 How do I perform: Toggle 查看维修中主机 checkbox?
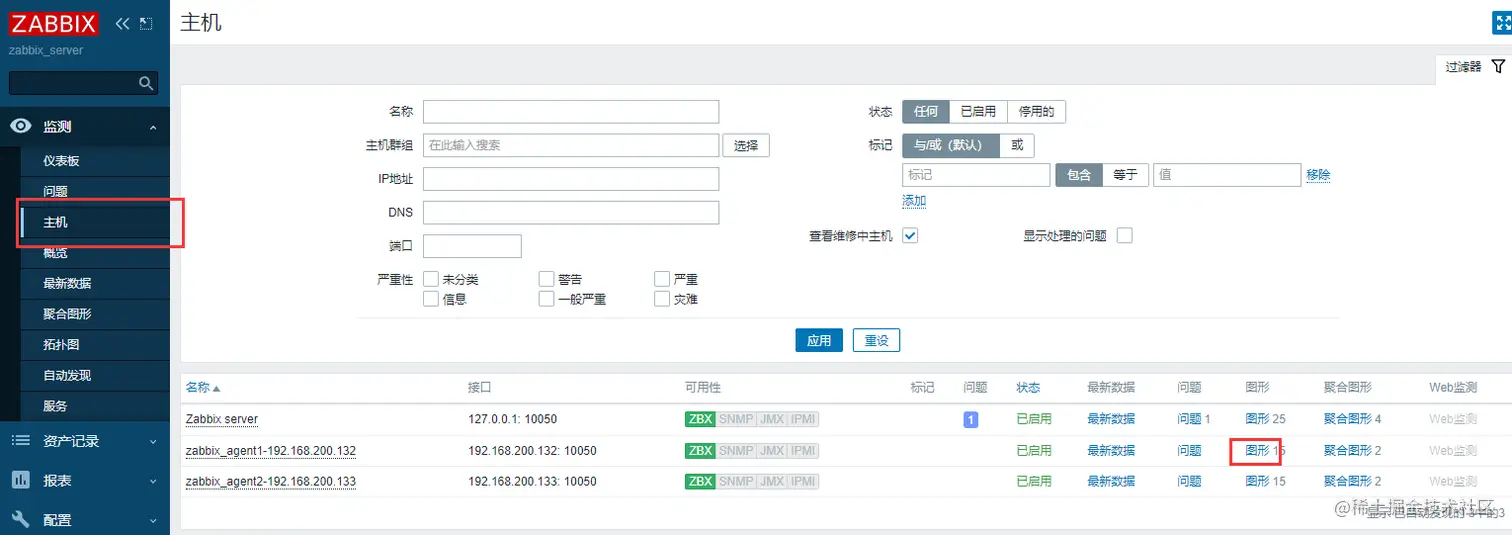(910, 236)
